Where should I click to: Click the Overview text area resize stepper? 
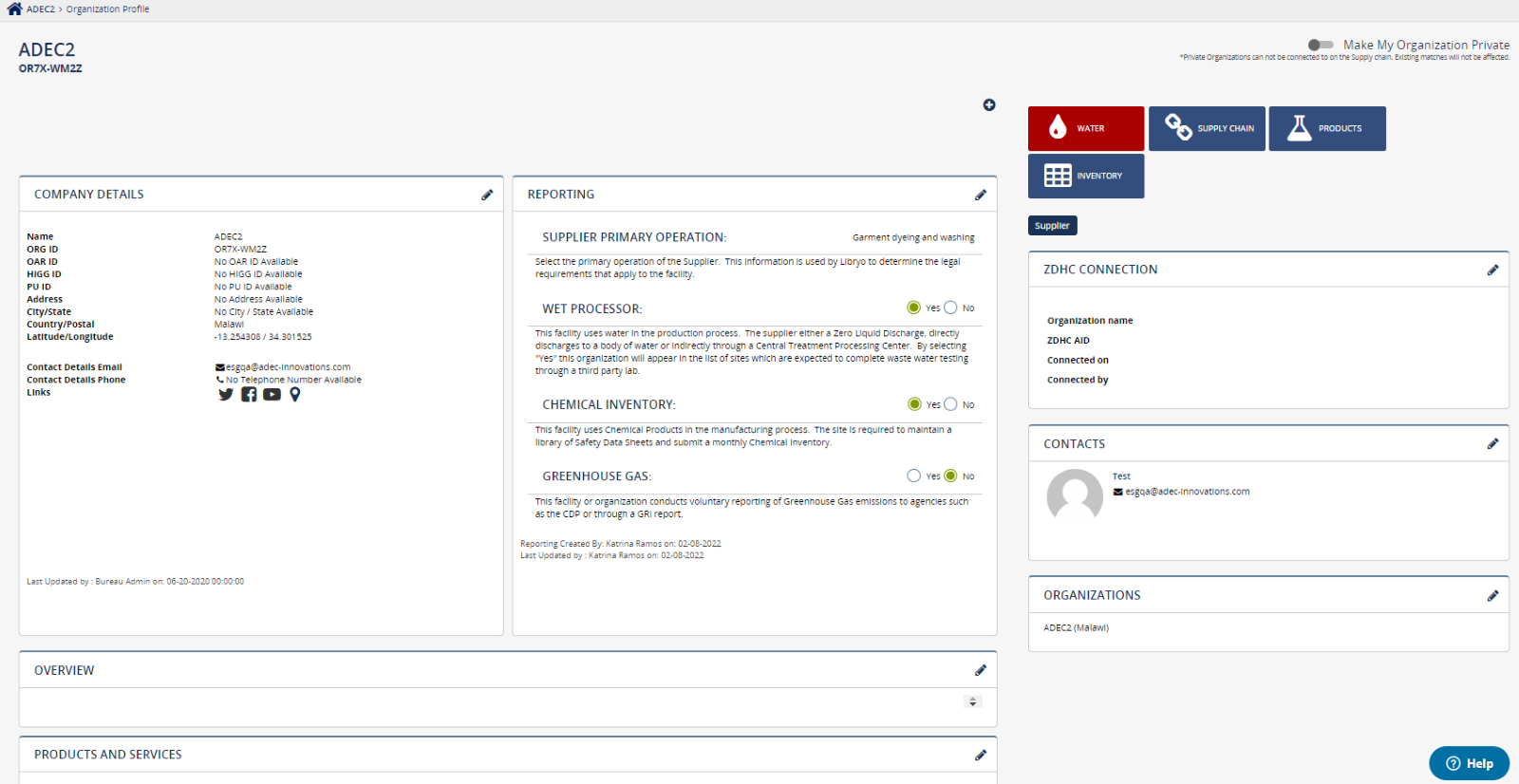coord(972,701)
